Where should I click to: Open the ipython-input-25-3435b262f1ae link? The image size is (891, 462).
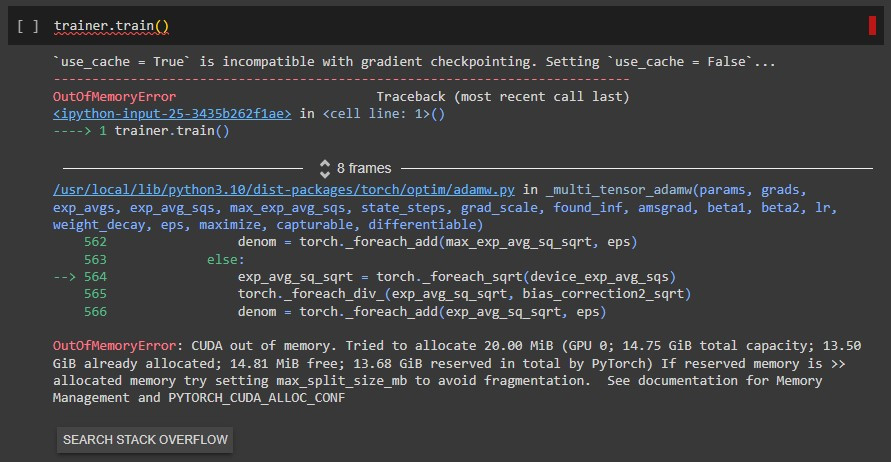coord(172,114)
